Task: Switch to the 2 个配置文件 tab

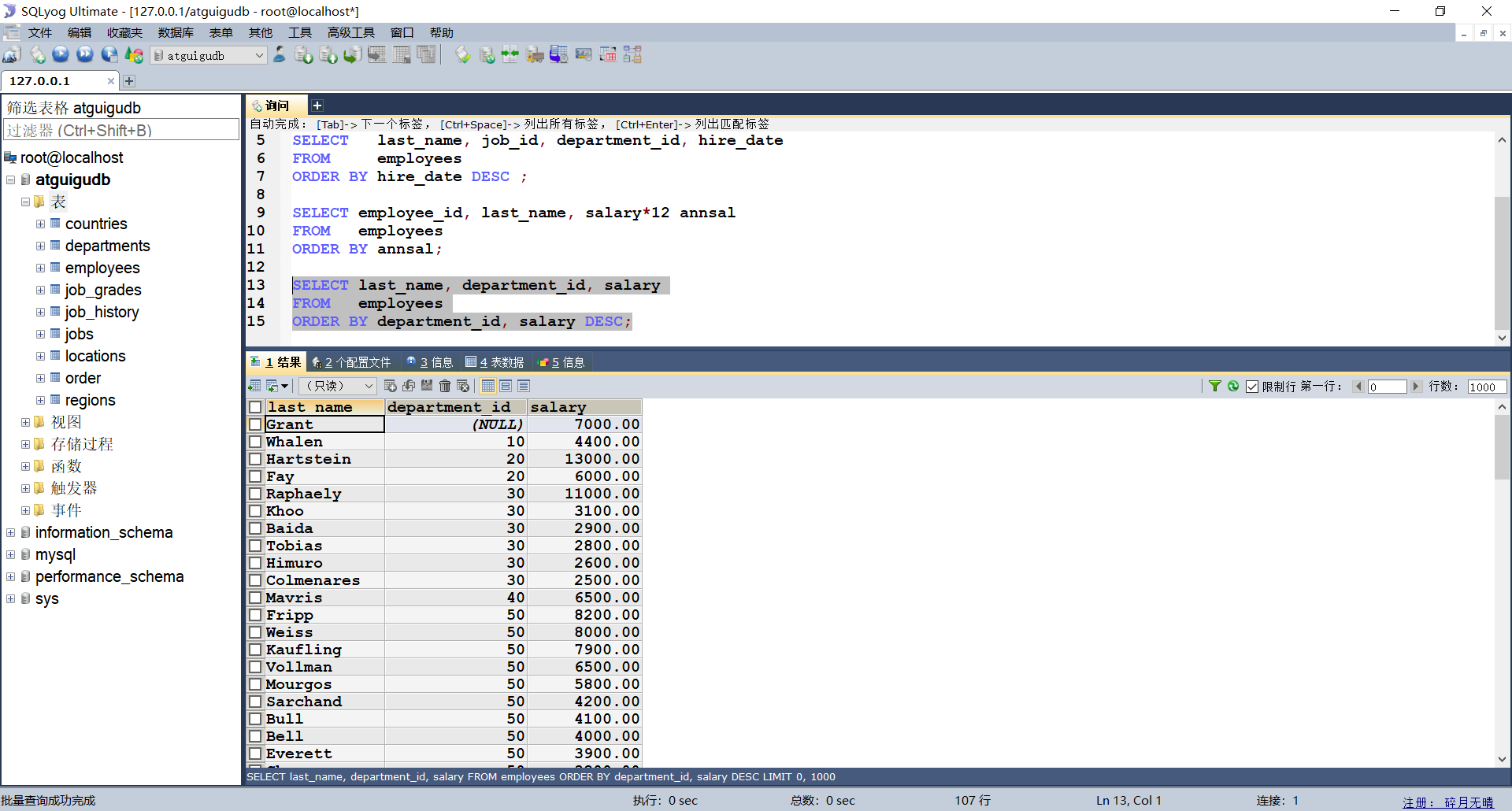Action: pyautogui.click(x=352, y=362)
